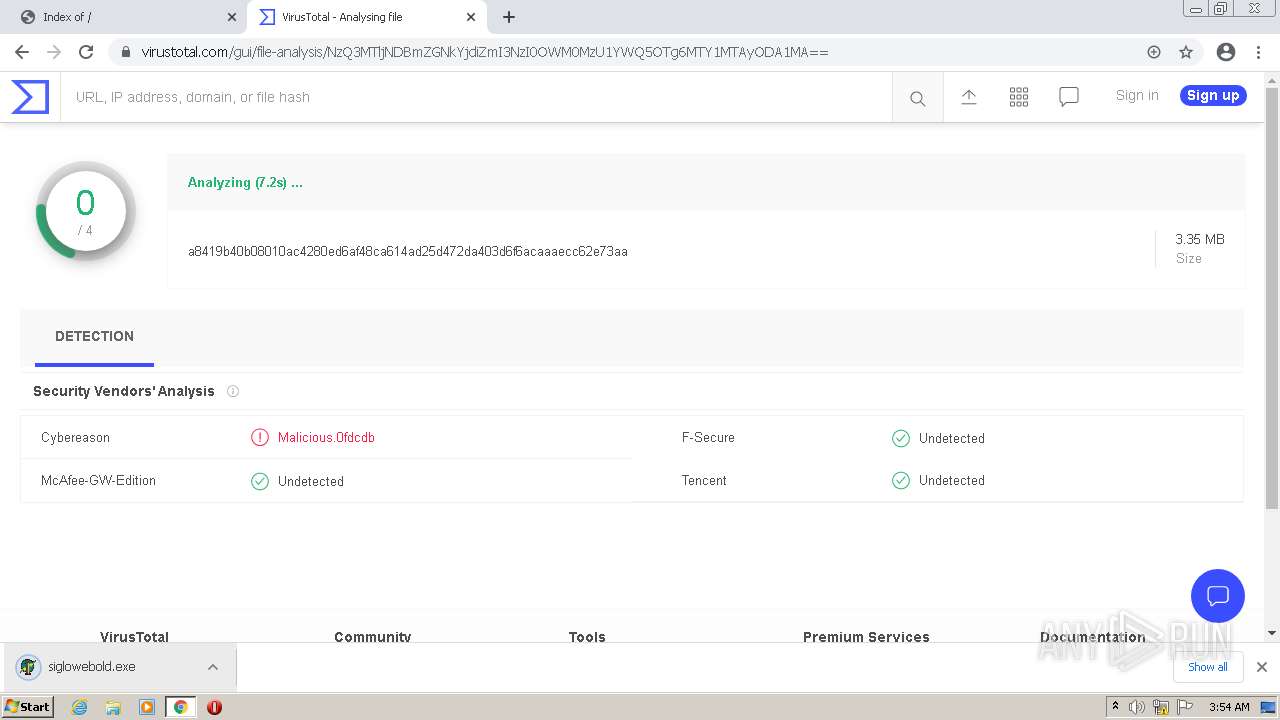1280x720 pixels.
Task: Click the Sign up button
Action: pos(1213,95)
